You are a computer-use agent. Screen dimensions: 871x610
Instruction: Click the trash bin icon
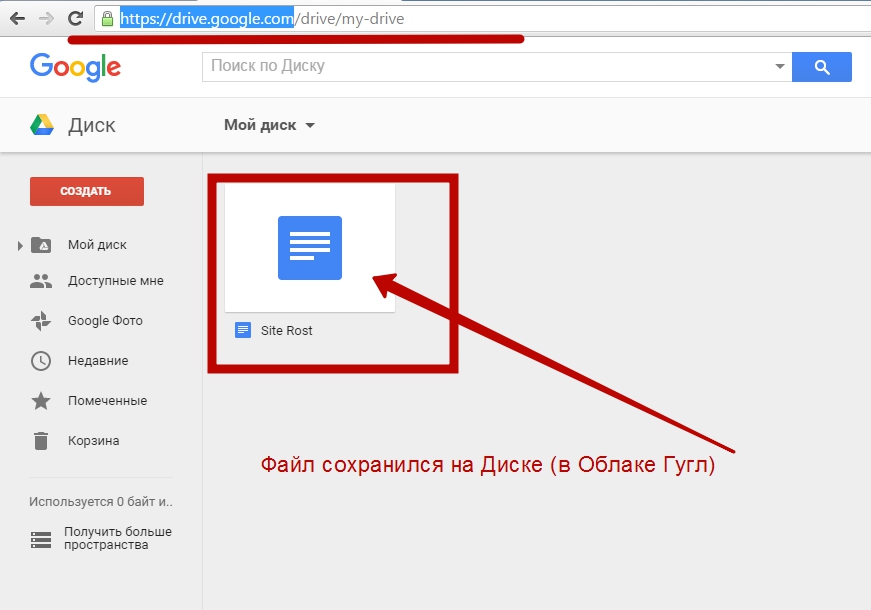(x=41, y=441)
